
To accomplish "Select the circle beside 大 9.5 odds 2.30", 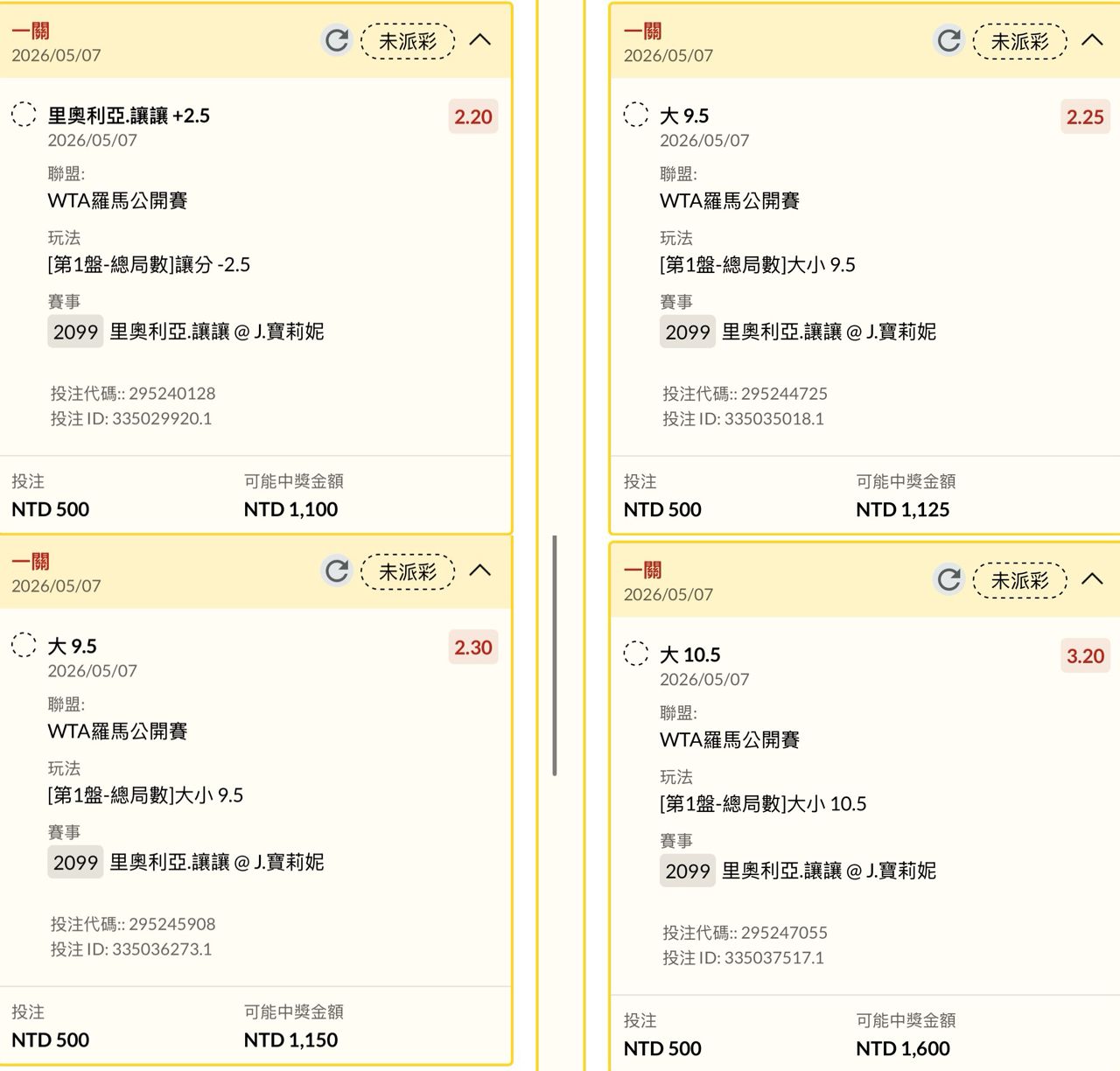I will pos(24,645).
